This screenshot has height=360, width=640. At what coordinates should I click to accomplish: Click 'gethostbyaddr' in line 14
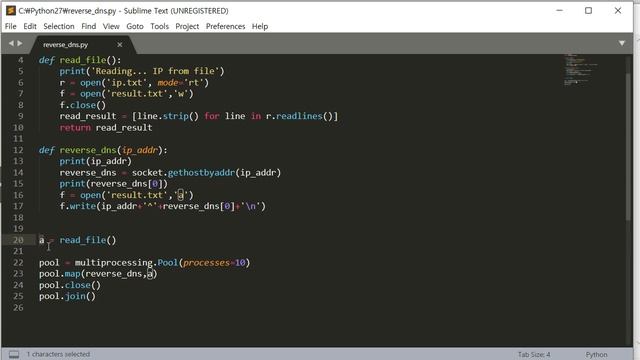[x=201, y=172]
